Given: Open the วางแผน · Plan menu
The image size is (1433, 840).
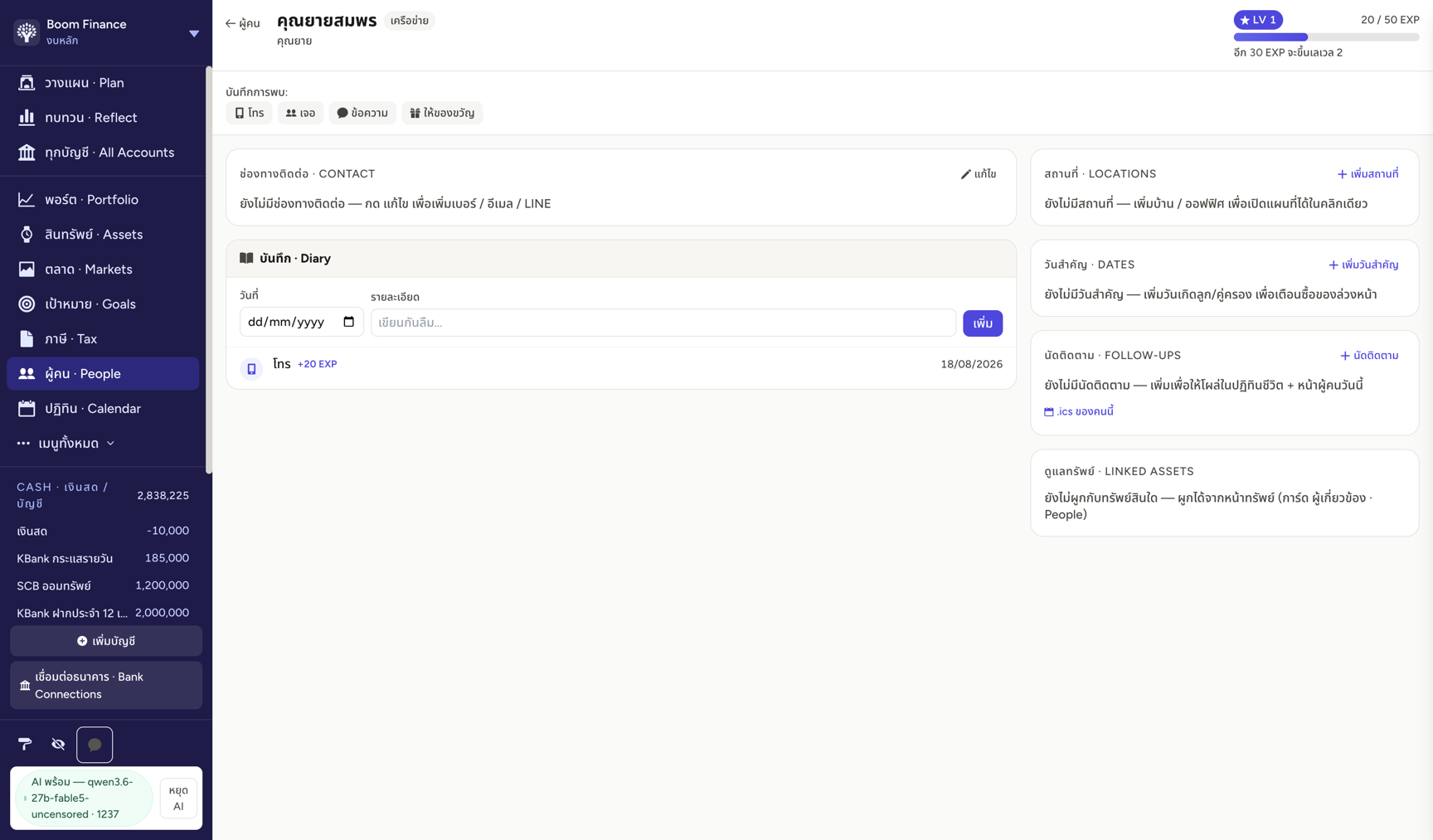Looking at the screenshot, I should point(103,83).
